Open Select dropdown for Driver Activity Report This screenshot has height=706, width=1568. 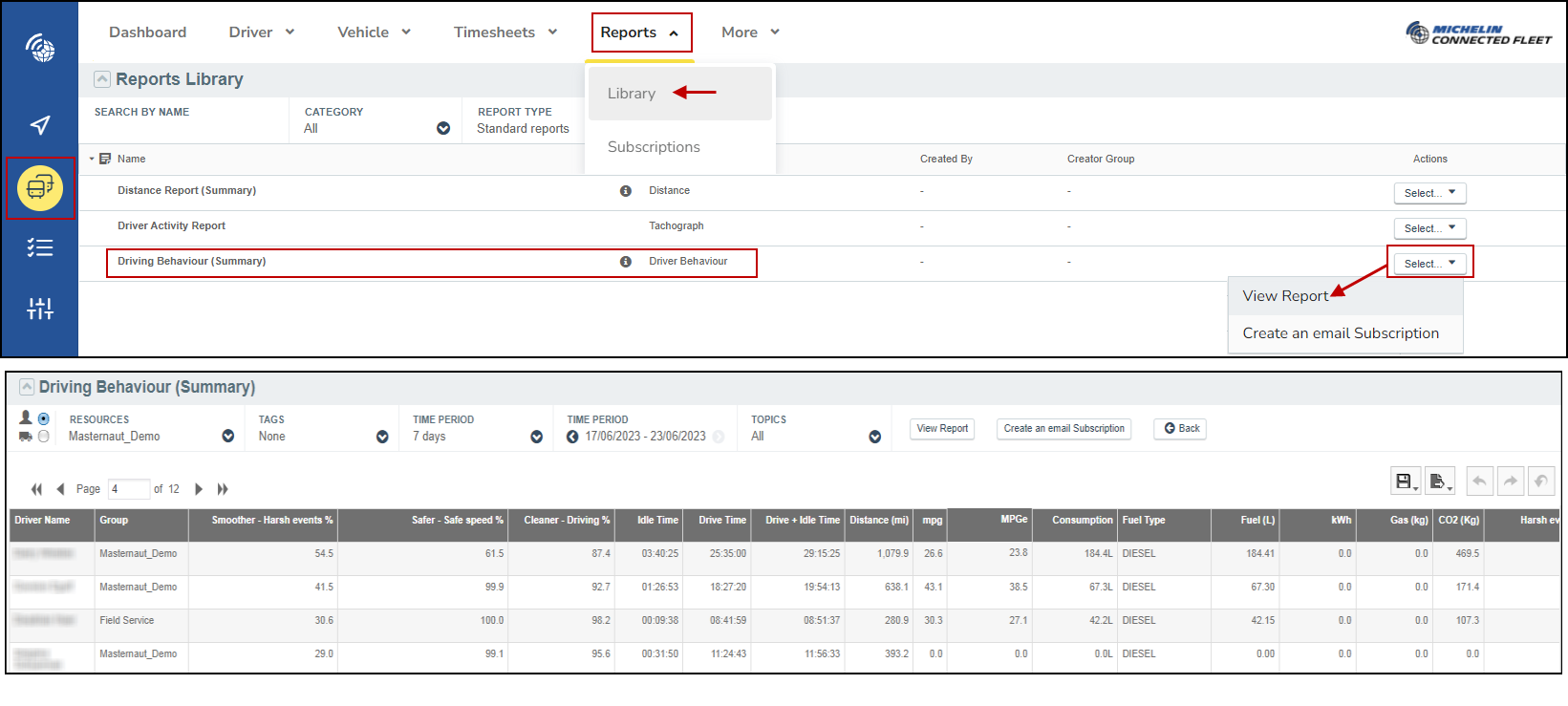(1429, 228)
